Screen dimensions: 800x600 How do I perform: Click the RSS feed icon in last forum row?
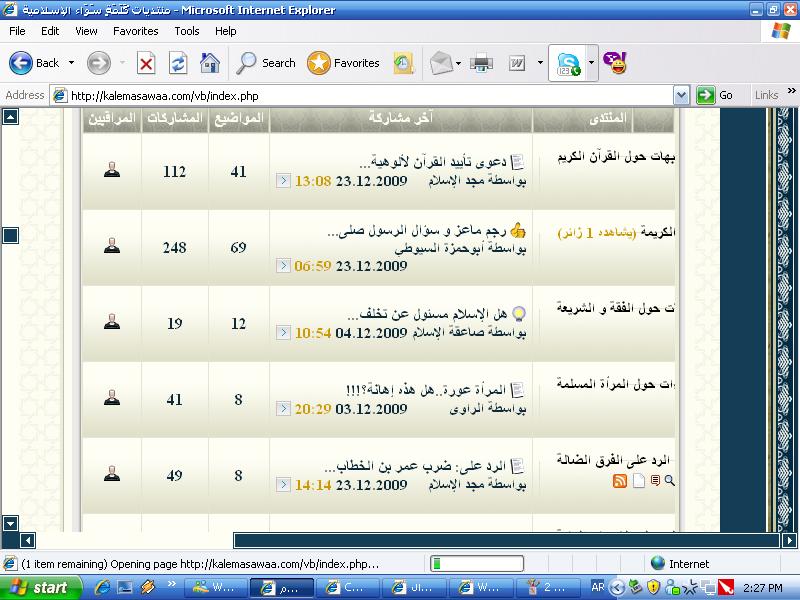[x=620, y=481]
